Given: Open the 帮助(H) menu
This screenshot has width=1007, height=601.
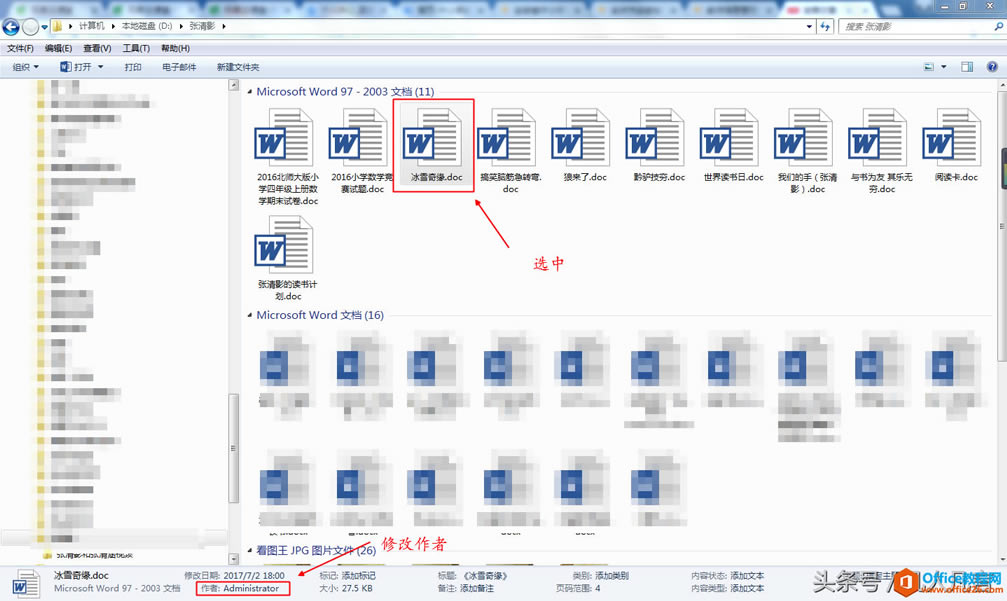Looking at the screenshot, I should tap(175, 48).
